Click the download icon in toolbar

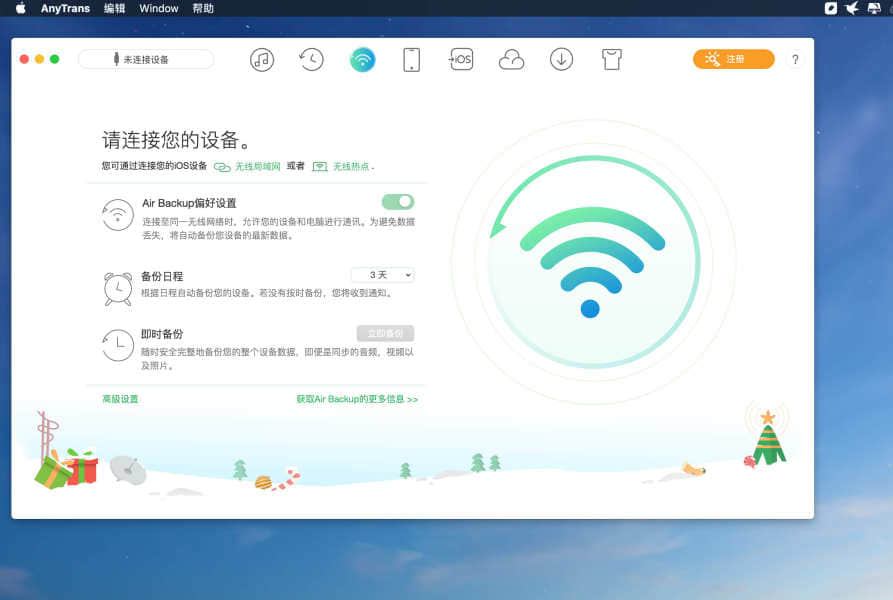[x=561, y=59]
